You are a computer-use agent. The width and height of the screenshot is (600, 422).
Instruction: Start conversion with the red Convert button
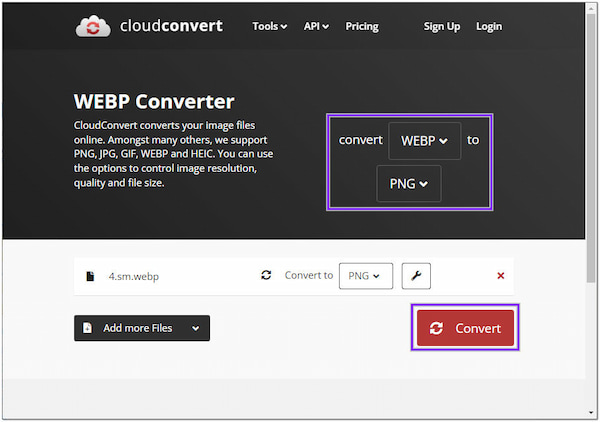pos(465,328)
